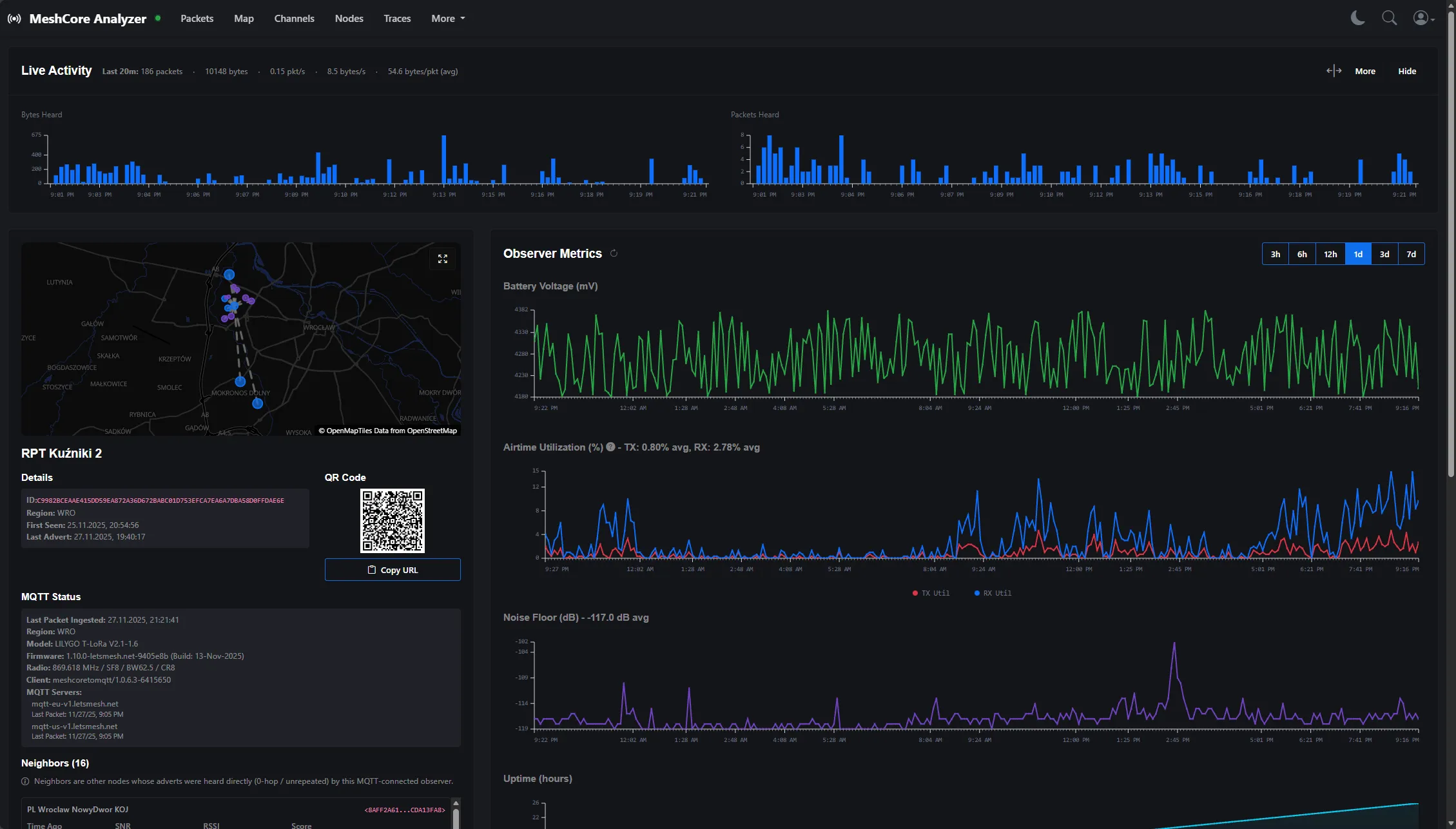Go to Nodes page
The height and width of the screenshot is (829, 1456).
click(349, 19)
